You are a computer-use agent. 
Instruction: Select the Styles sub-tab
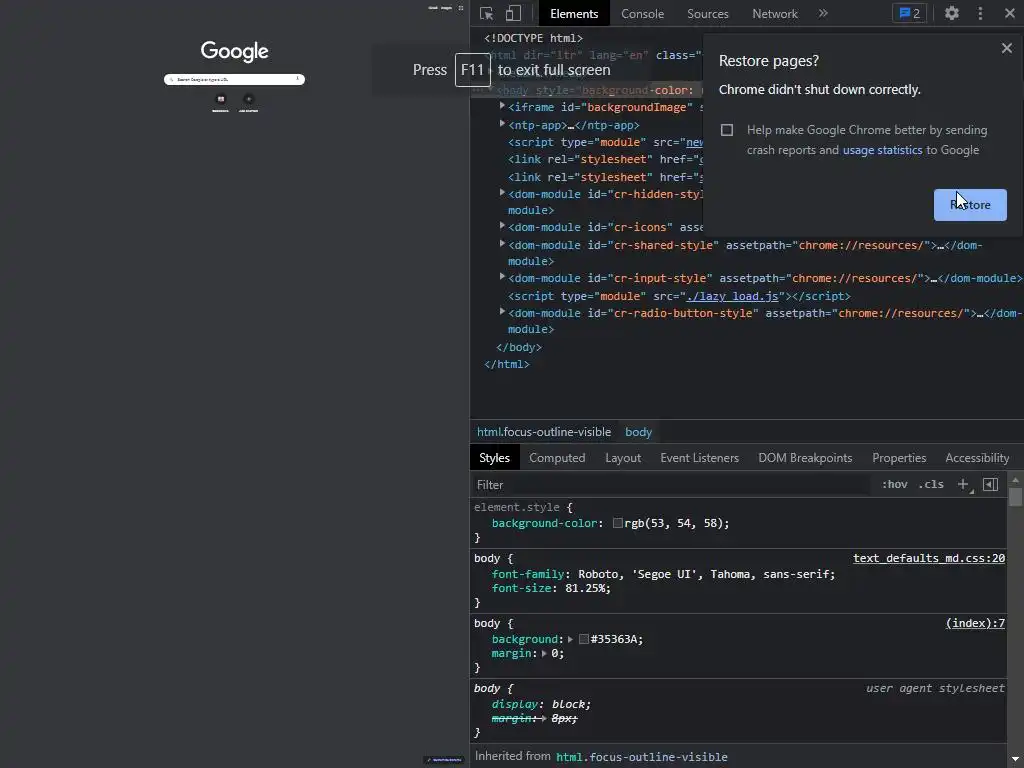494,458
